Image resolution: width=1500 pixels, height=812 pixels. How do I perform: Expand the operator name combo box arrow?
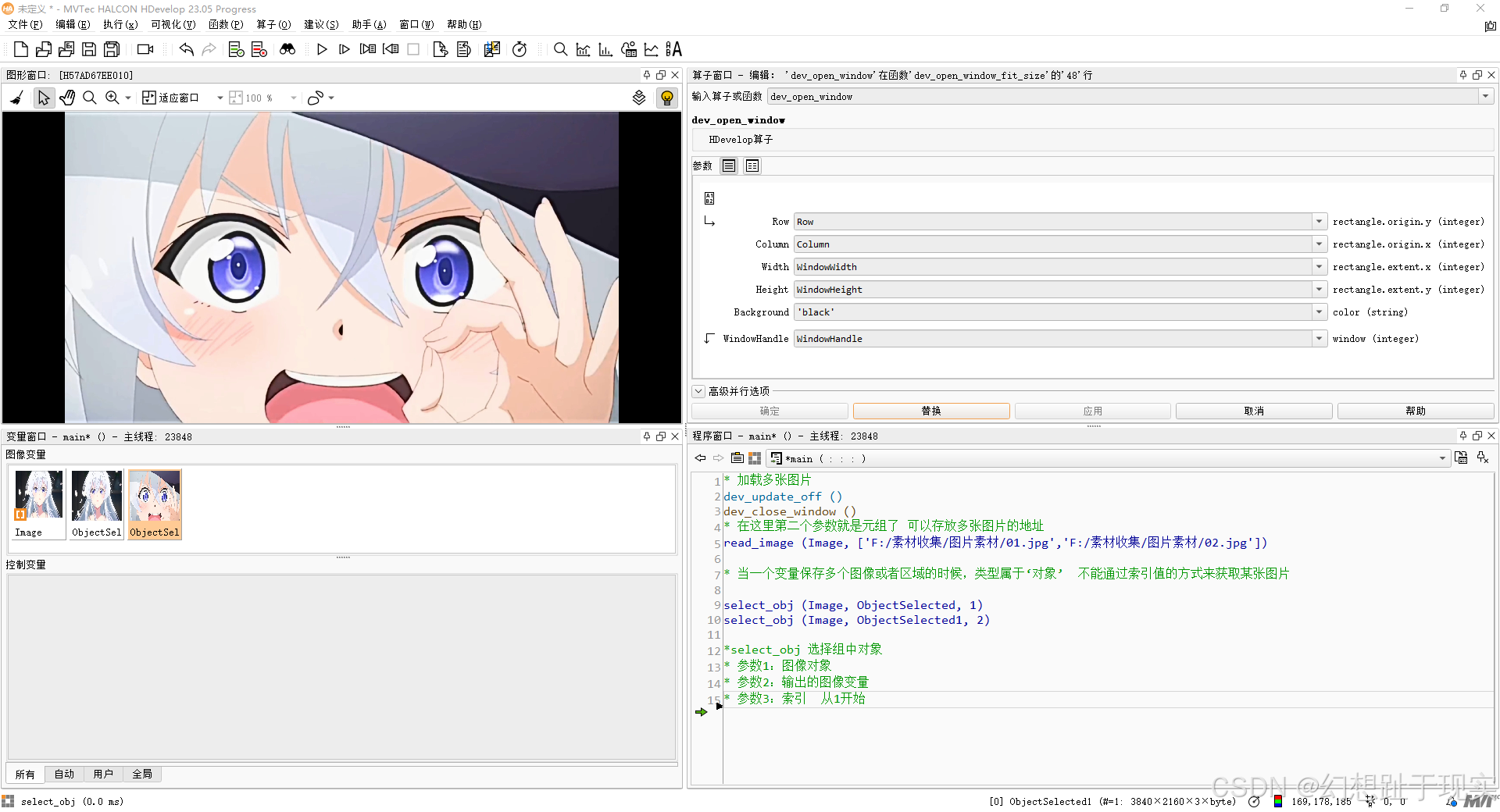click(x=1485, y=96)
